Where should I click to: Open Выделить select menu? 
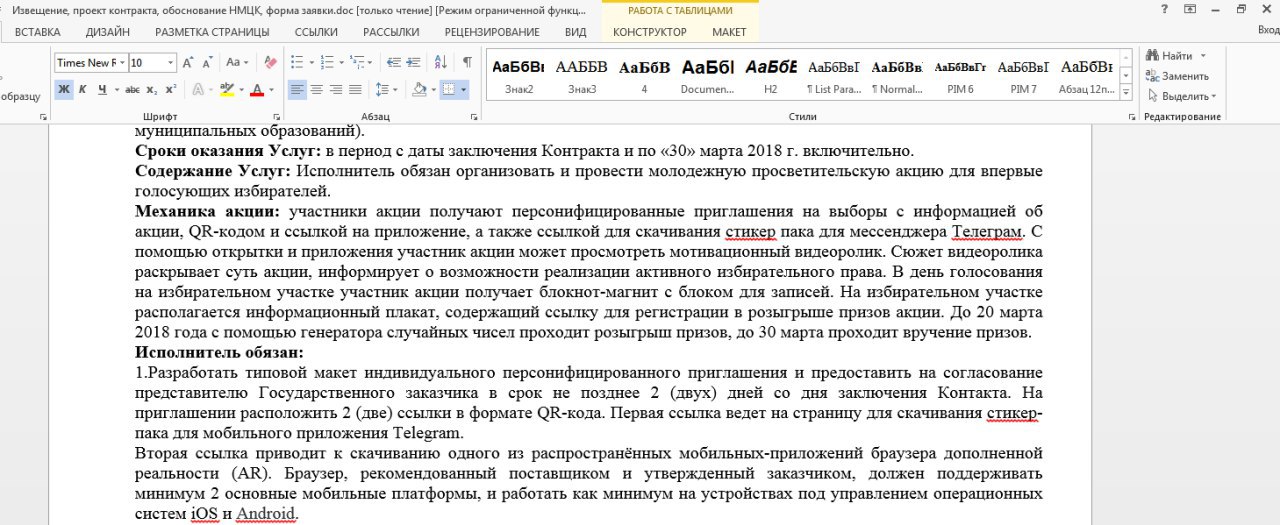click(1181, 96)
